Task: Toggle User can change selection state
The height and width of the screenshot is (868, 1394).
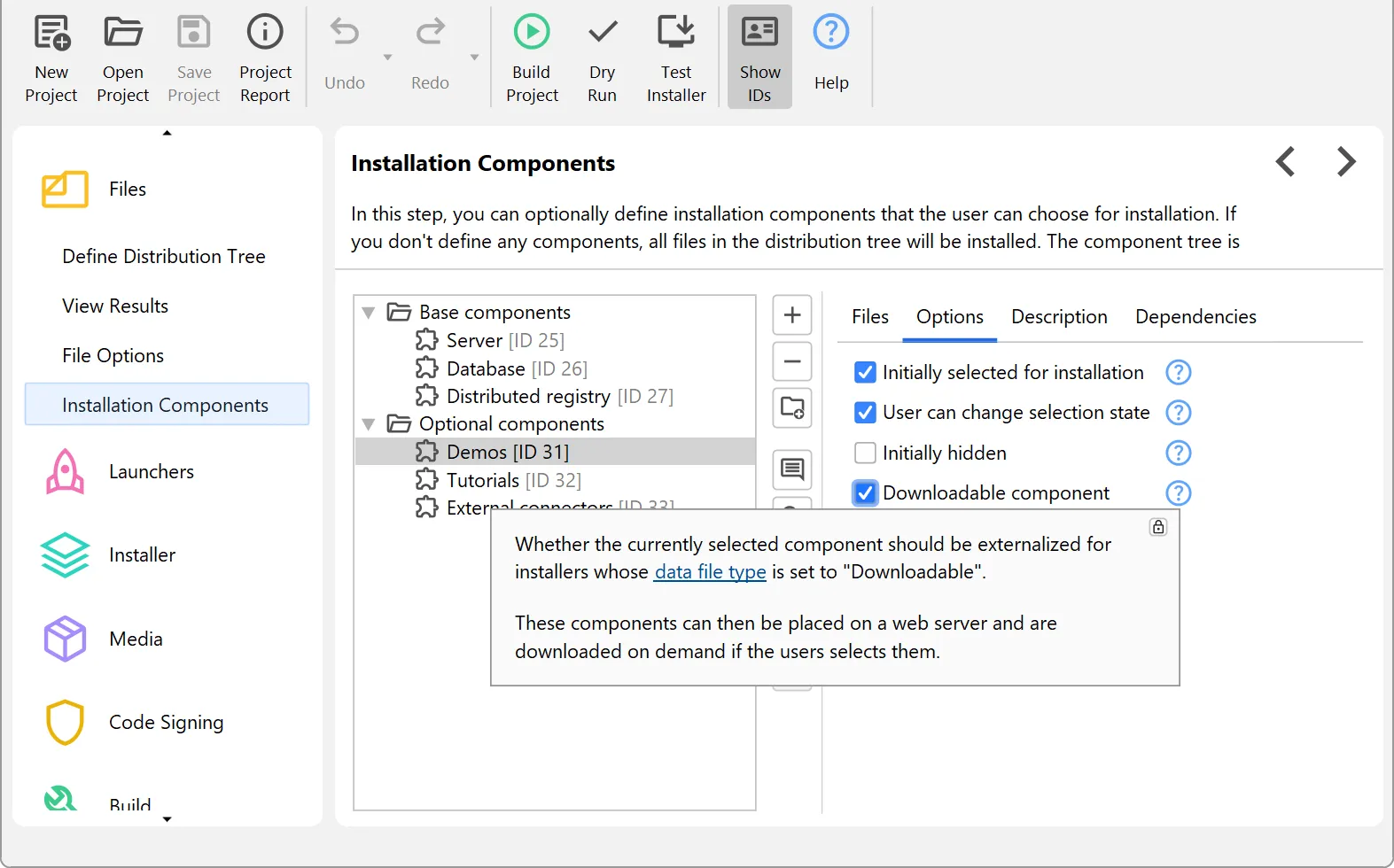Action: click(865, 413)
